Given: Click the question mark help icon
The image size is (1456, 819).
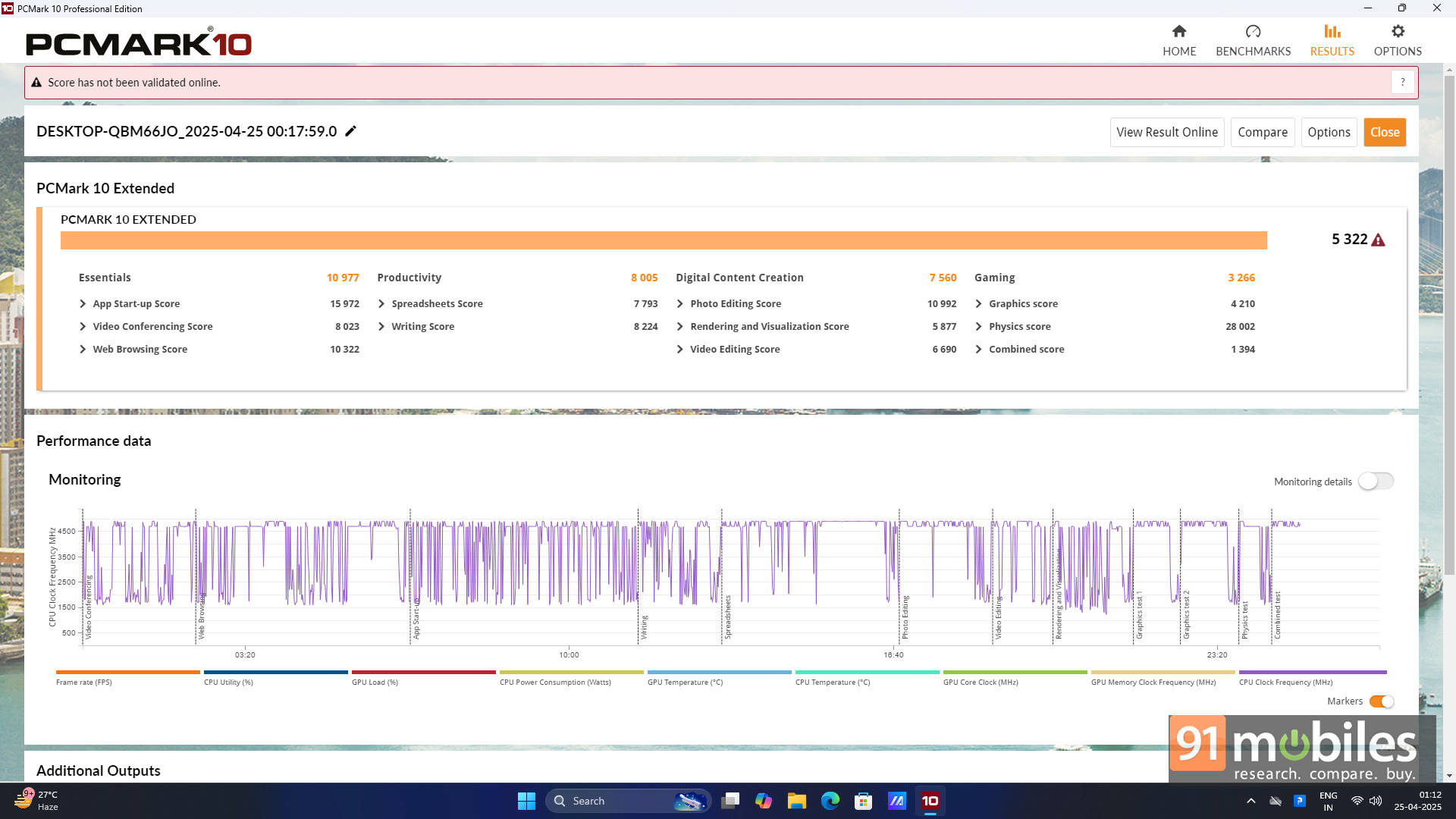Looking at the screenshot, I should click(1402, 82).
